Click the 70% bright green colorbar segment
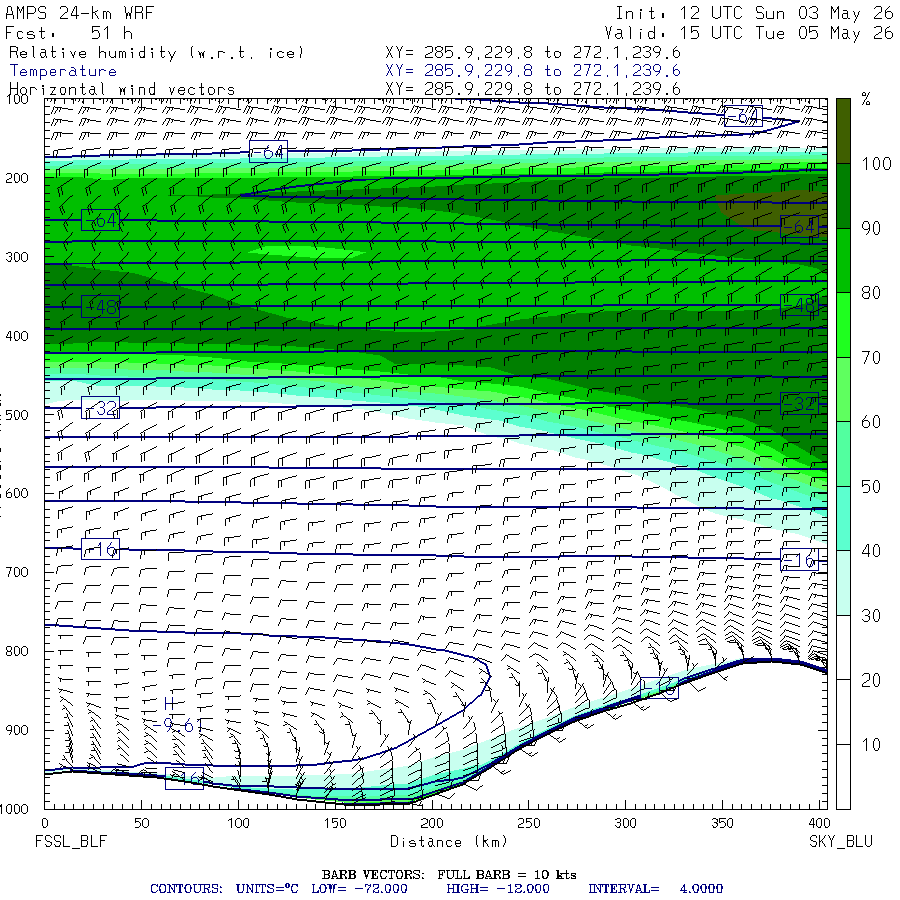The image size is (900, 900). [843, 324]
